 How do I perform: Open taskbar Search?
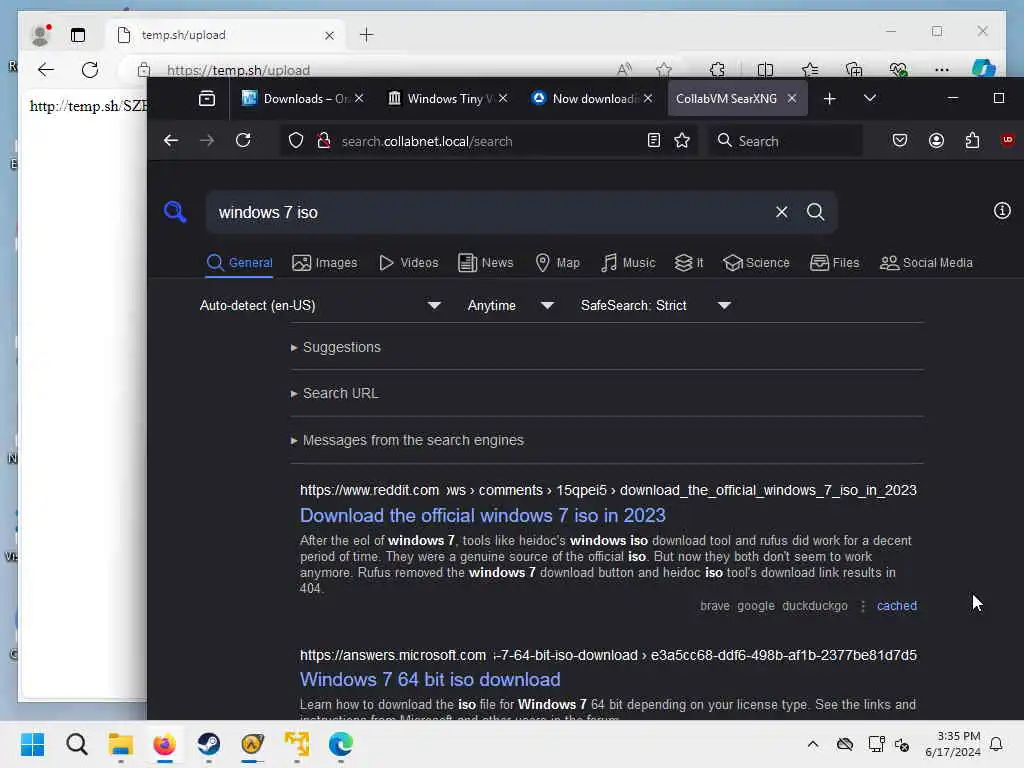[x=76, y=744]
